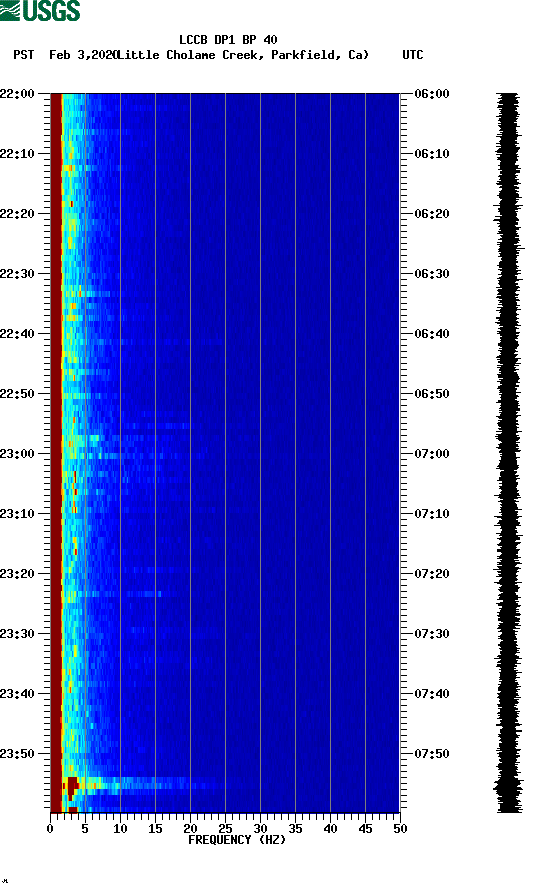Click the 0 Hz frequency tick label

point(50,829)
